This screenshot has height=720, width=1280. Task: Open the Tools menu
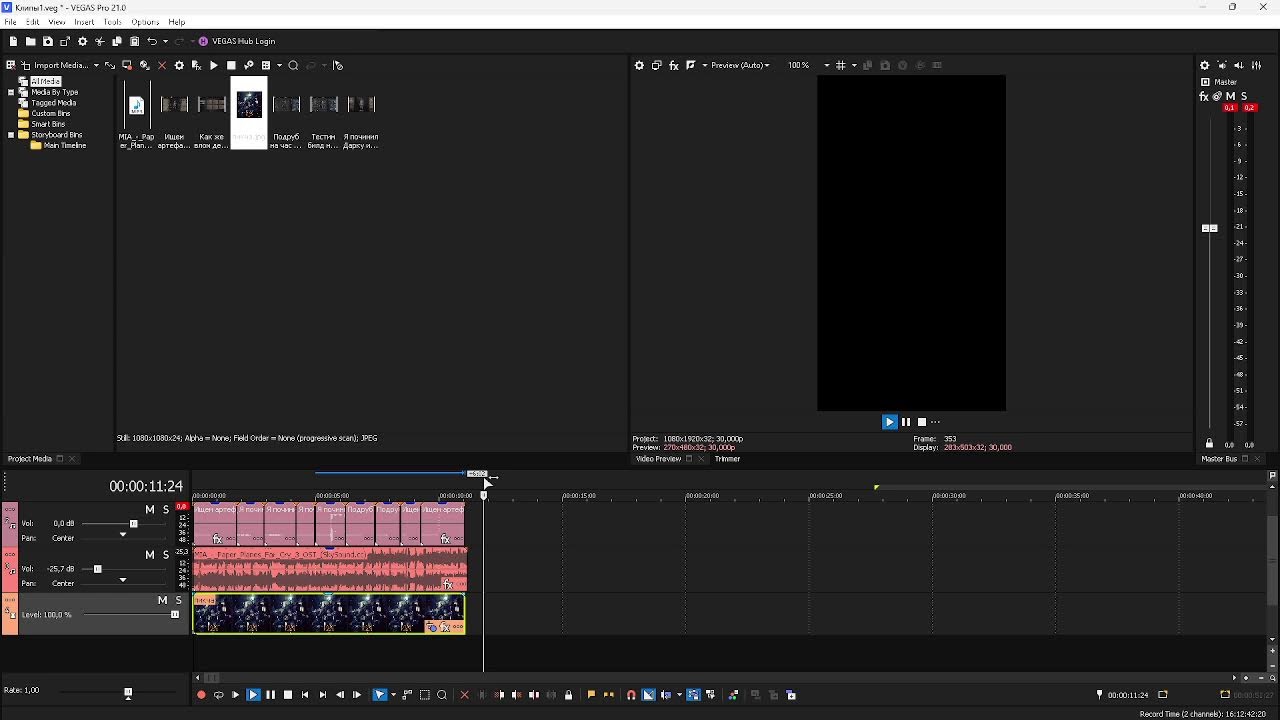(x=112, y=22)
